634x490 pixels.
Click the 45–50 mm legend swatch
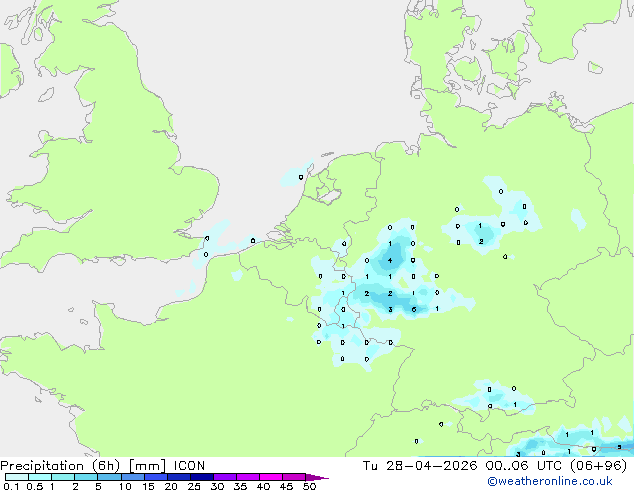(x=294, y=477)
